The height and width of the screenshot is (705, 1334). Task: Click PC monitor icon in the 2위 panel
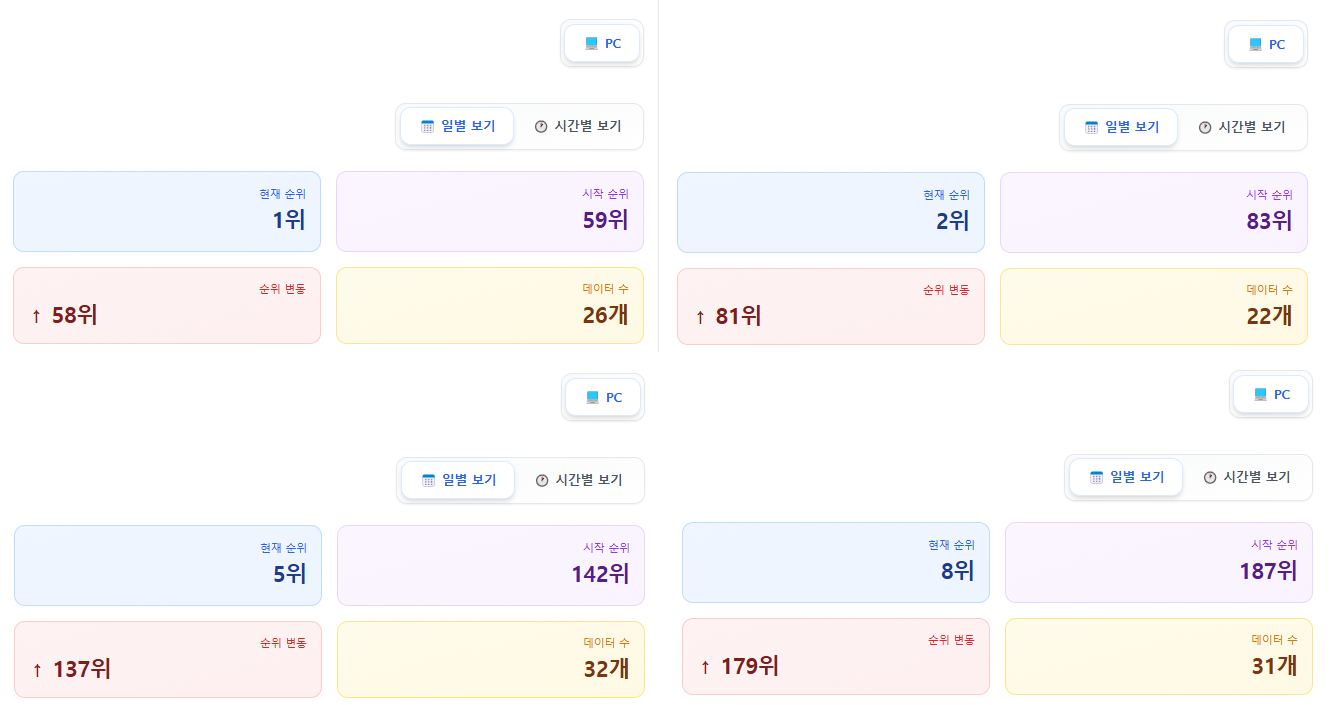tap(1256, 45)
